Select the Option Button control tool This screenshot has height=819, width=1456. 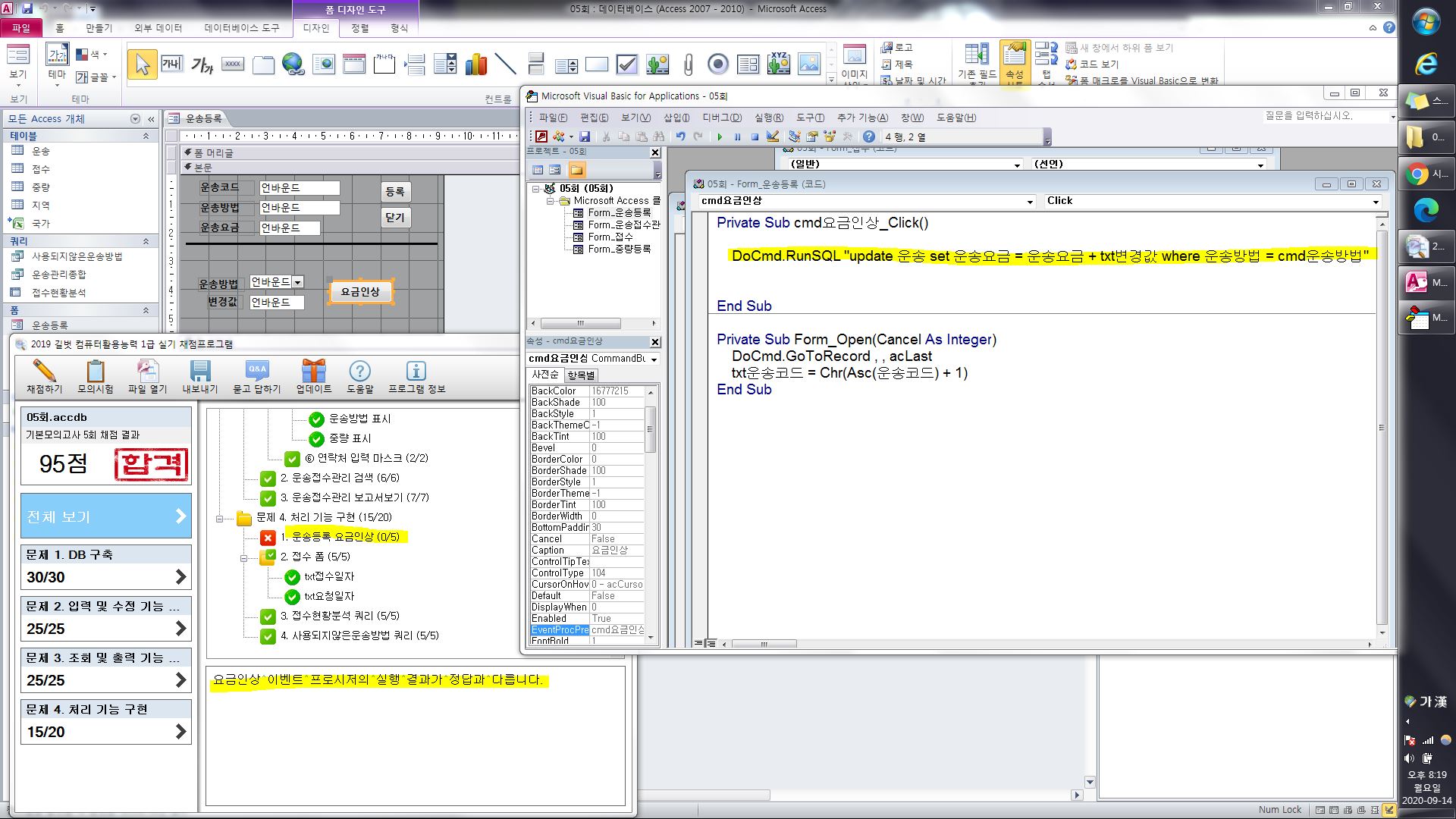coord(717,64)
